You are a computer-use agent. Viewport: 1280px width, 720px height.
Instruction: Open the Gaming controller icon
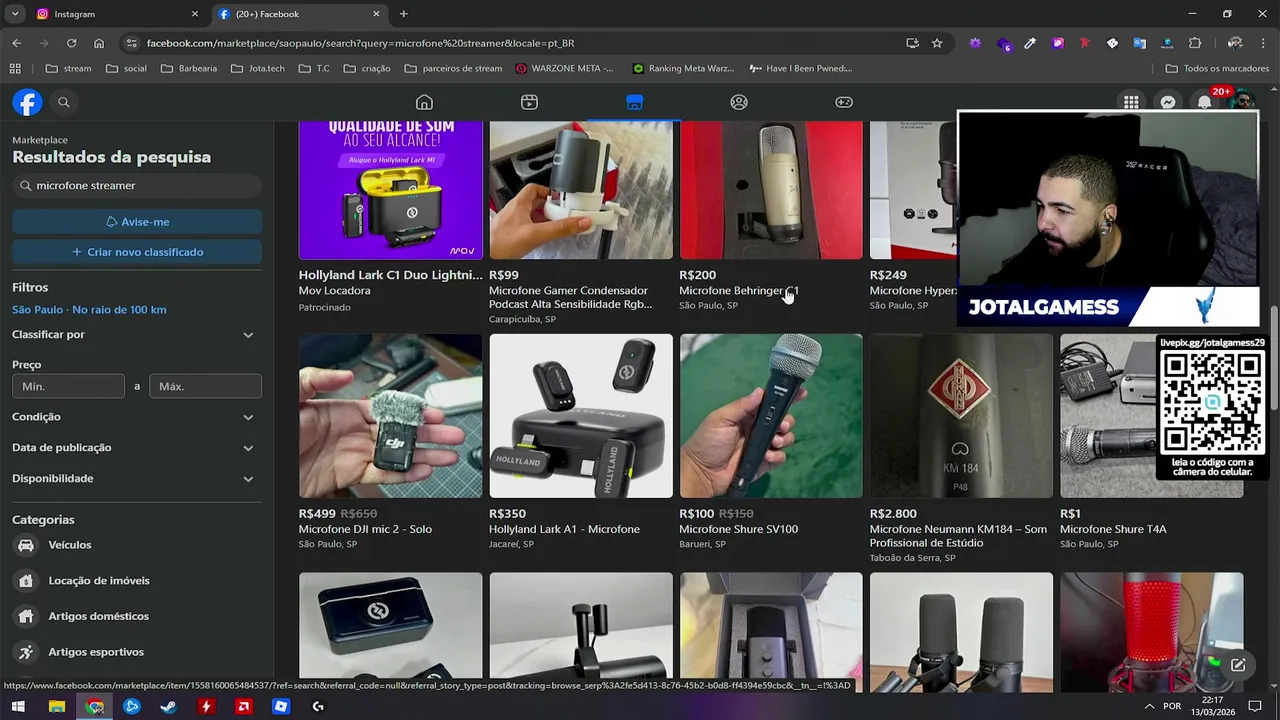844,102
